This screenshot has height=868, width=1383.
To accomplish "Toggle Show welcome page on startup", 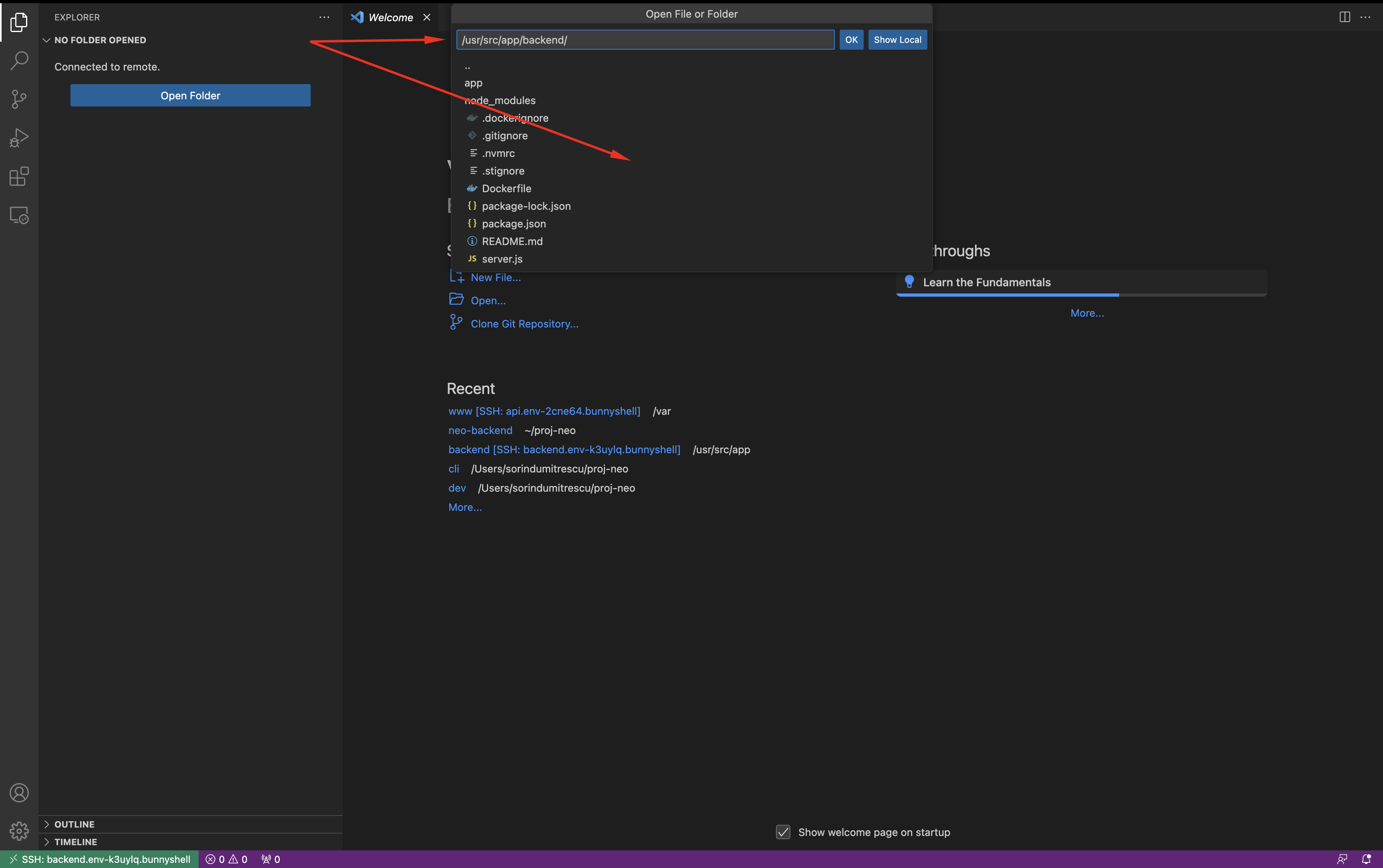I will click(783, 832).
